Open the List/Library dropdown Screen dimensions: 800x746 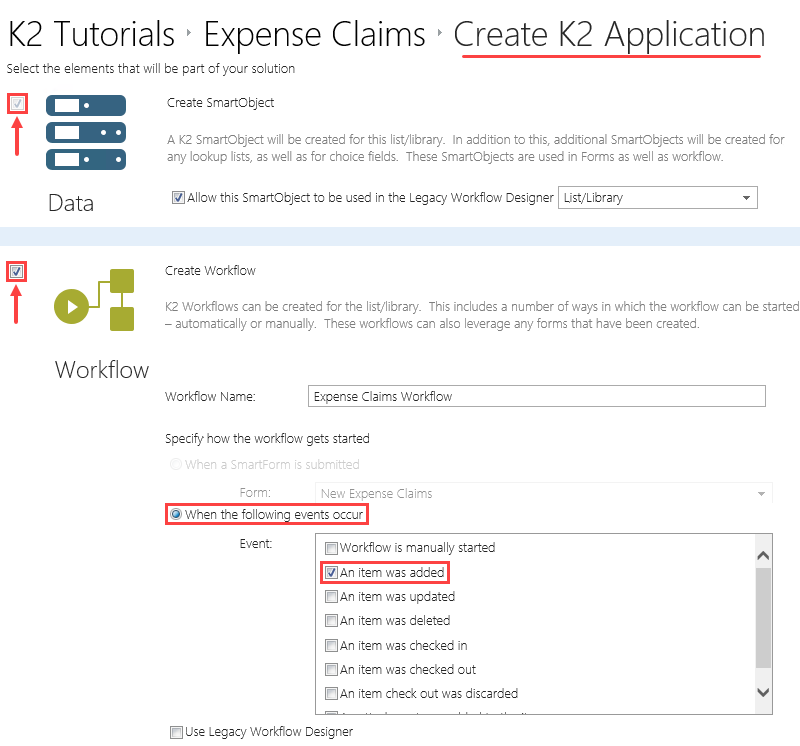click(746, 197)
